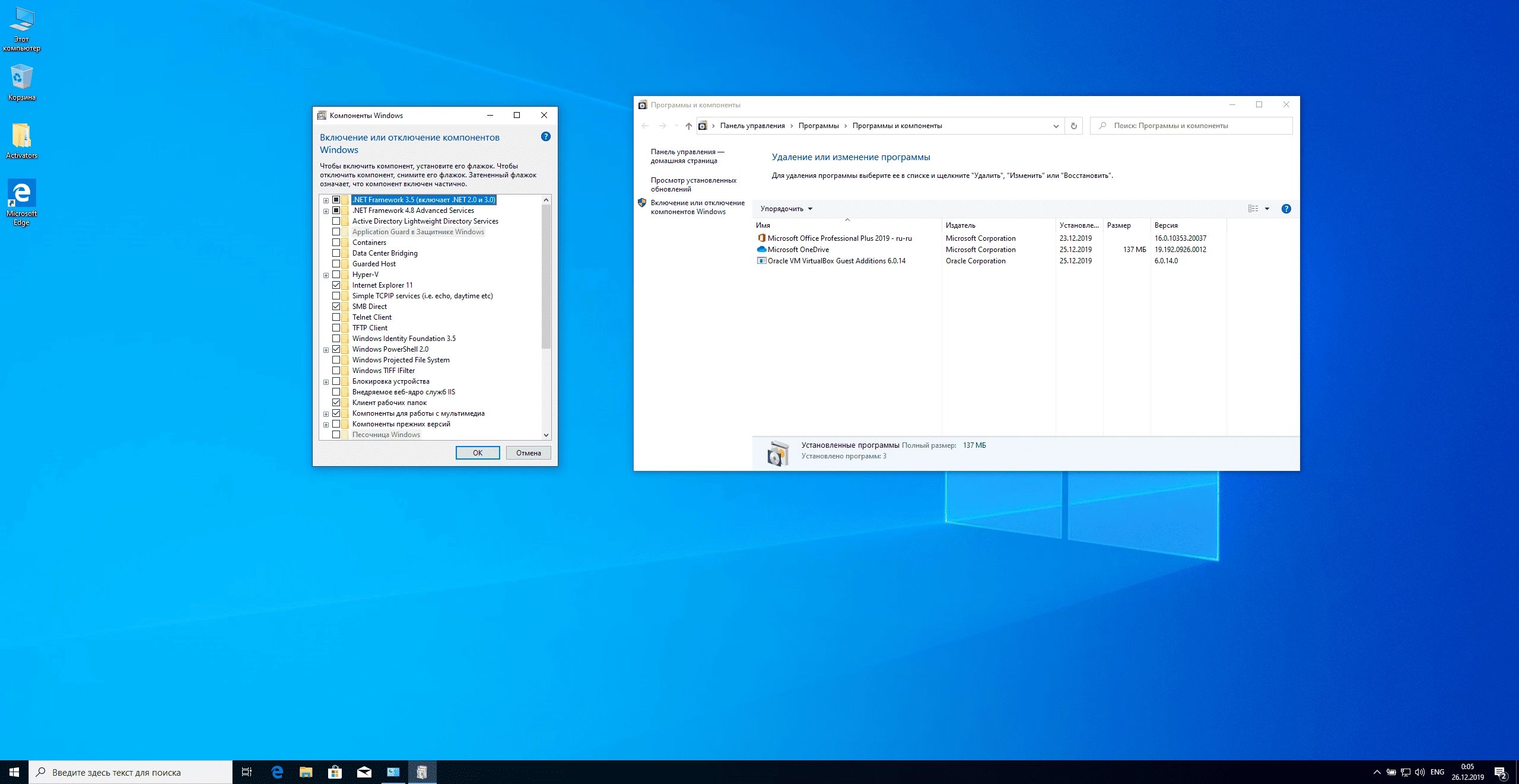Click the help icon in Программы и компоненты toolbar

pyautogui.click(x=1286, y=209)
